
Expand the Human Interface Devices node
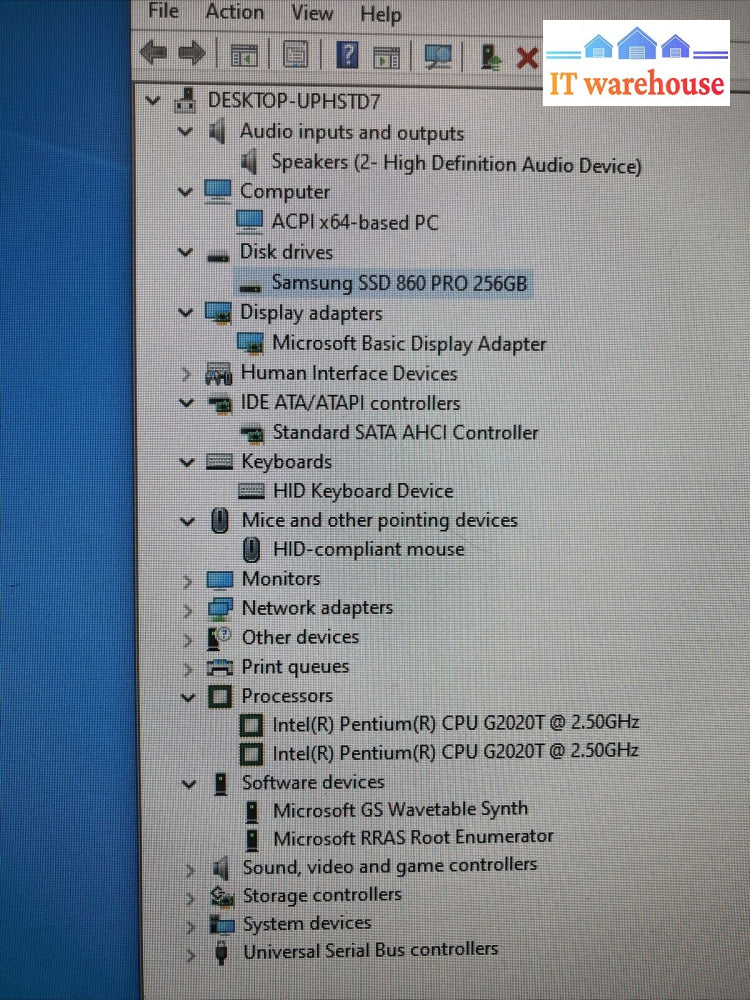coord(186,374)
